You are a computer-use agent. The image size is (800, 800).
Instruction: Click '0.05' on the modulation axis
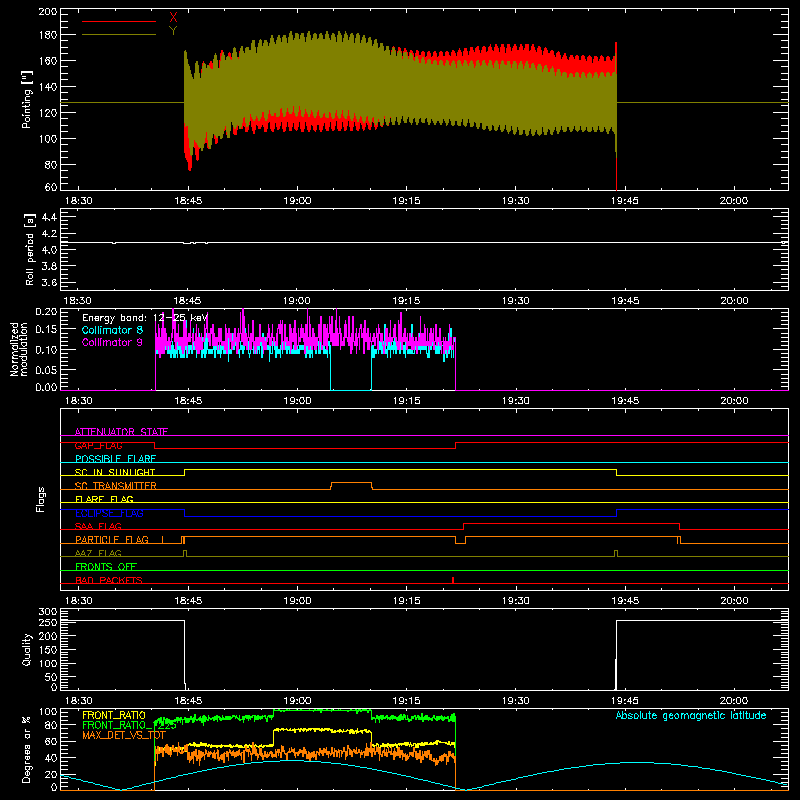tap(46, 369)
